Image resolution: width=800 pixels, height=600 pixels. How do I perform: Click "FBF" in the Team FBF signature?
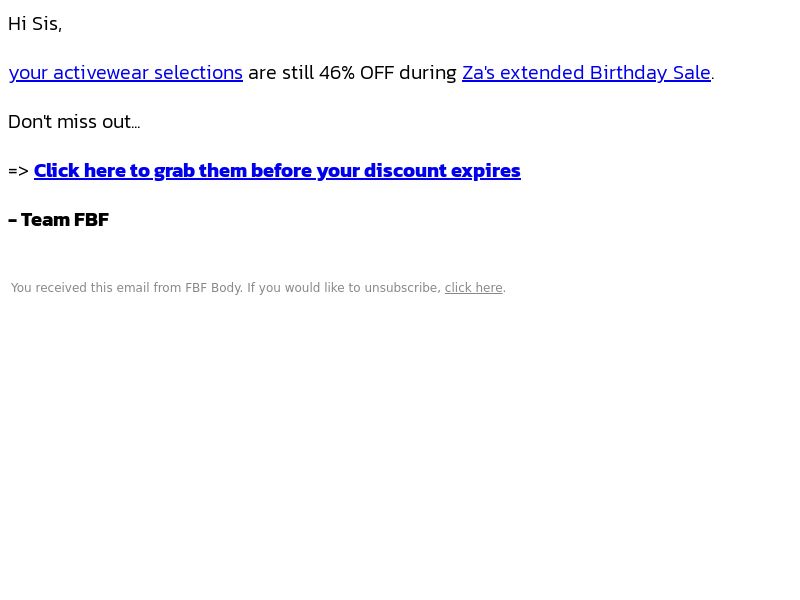(91, 220)
